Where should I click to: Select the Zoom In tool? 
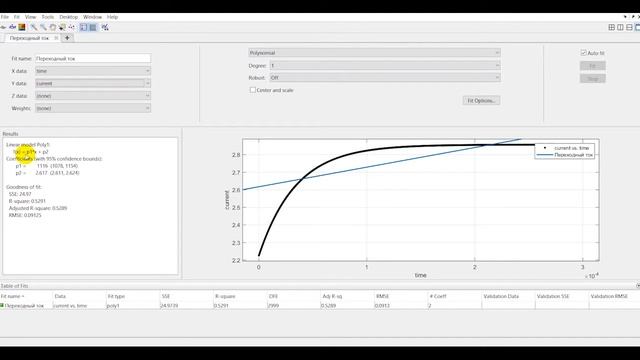[x=34, y=27]
